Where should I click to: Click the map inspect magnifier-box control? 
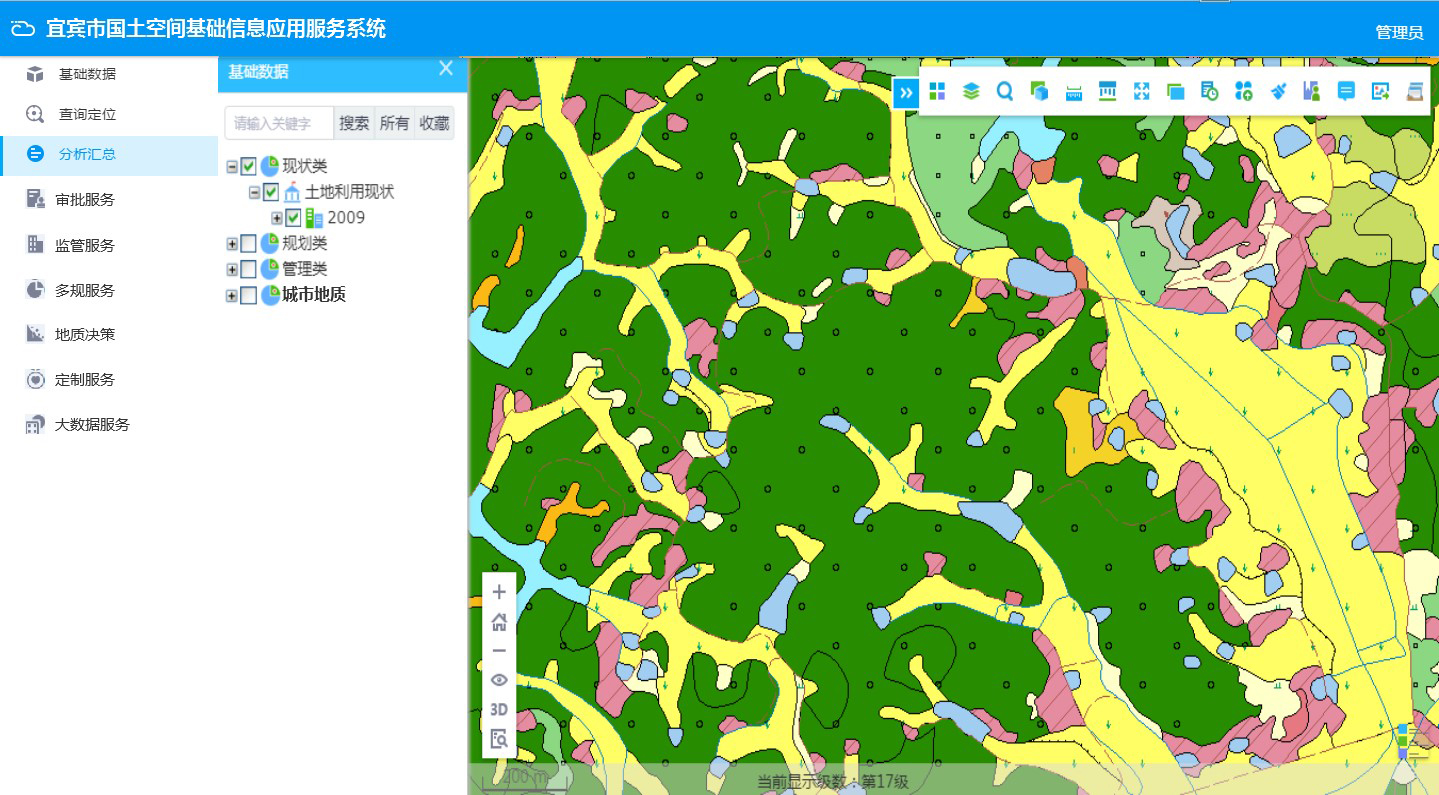[499, 739]
